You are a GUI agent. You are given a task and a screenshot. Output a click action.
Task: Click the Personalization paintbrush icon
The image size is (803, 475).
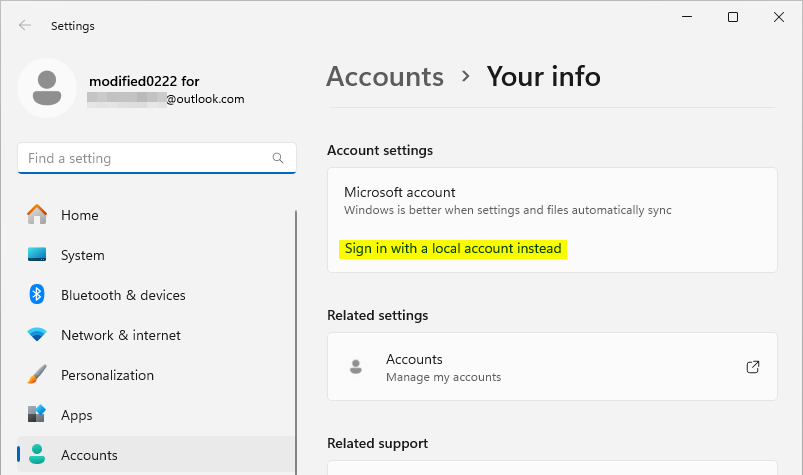tap(37, 374)
